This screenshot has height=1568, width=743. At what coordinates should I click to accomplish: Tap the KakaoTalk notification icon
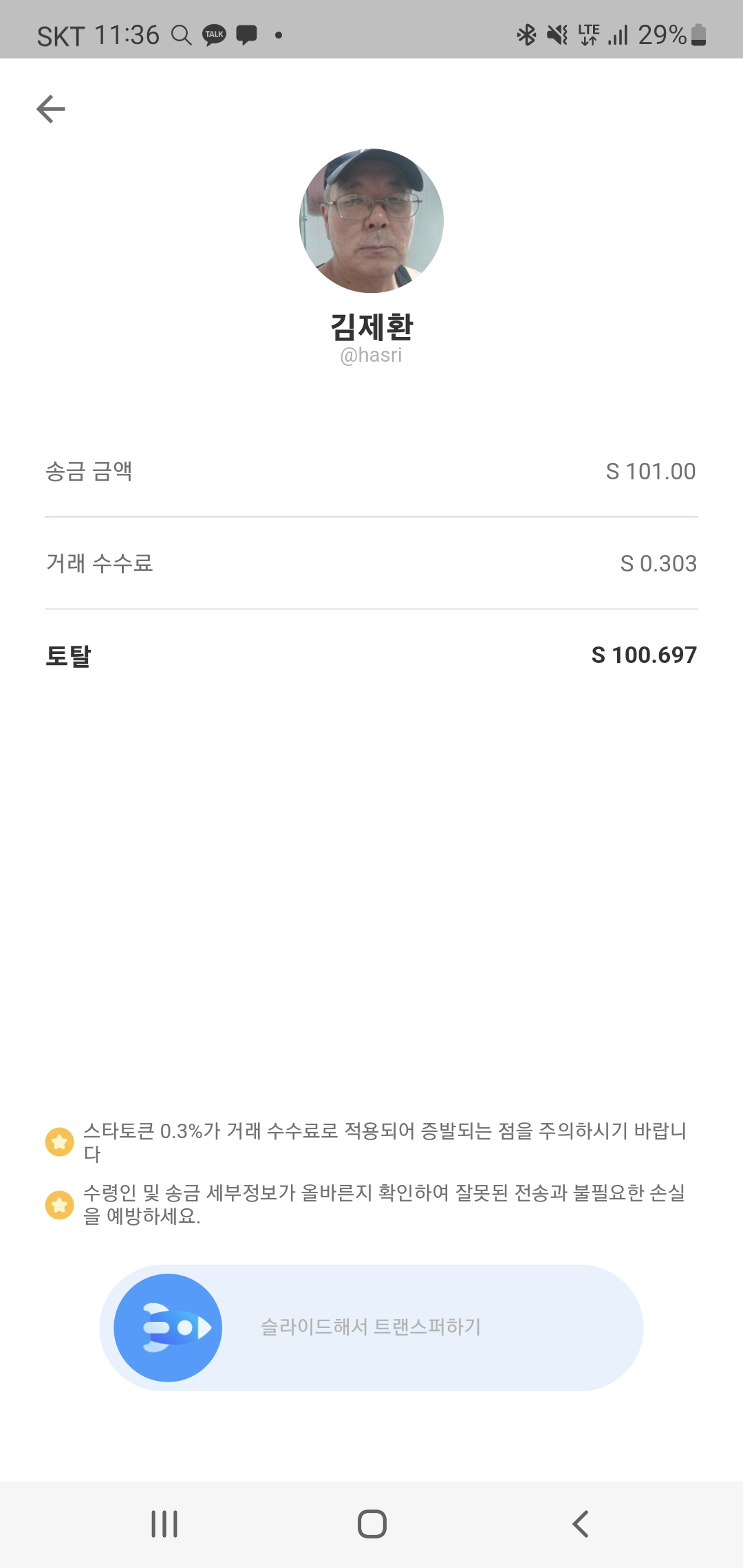pyautogui.click(x=214, y=34)
